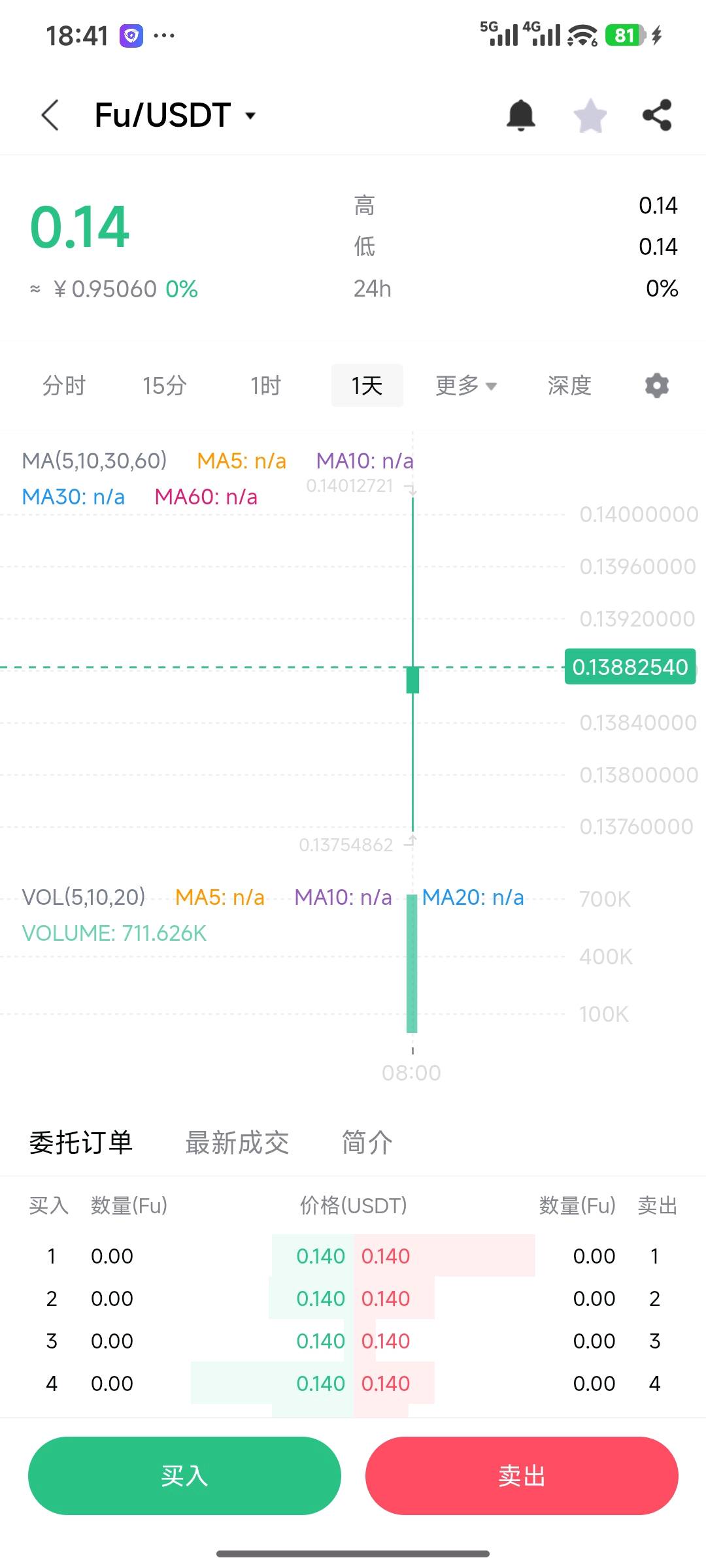The height and width of the screenshot is (1568, 706).
Task: Toggle the favorite star icon
Action: point(590,116)
